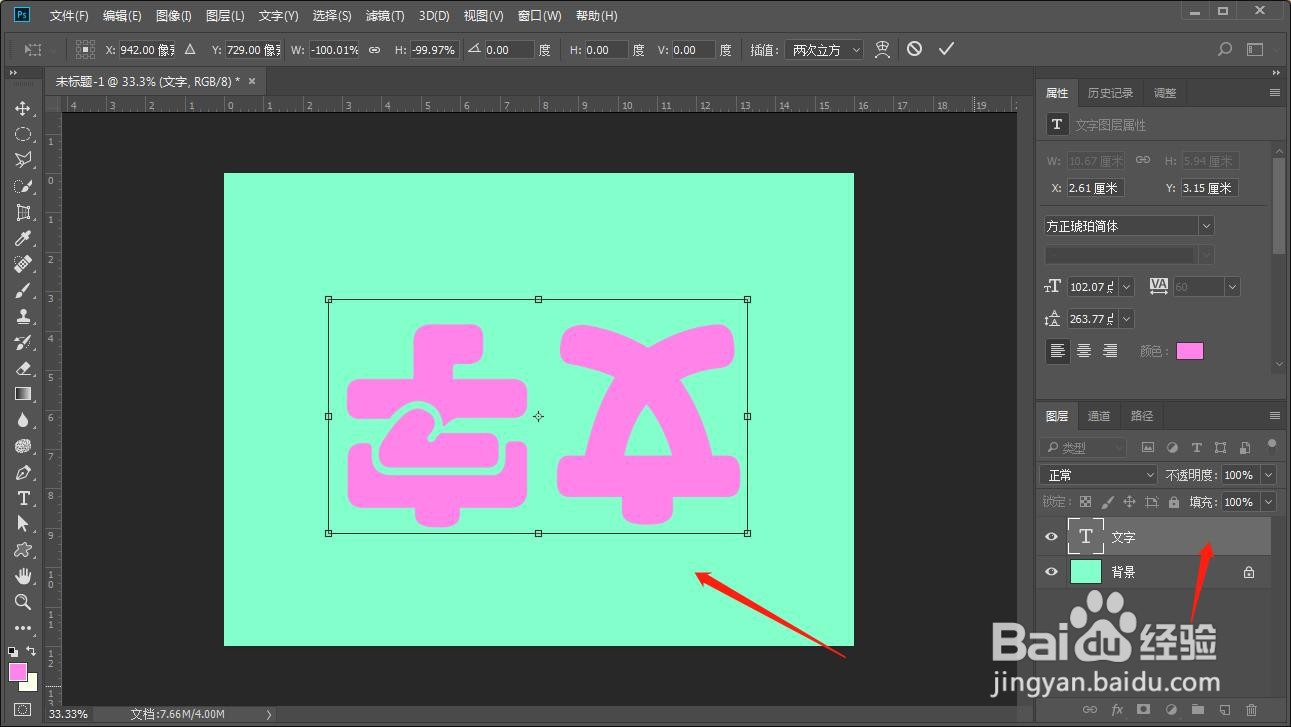Open the 图层(L) menu

(x=225, y=16)
